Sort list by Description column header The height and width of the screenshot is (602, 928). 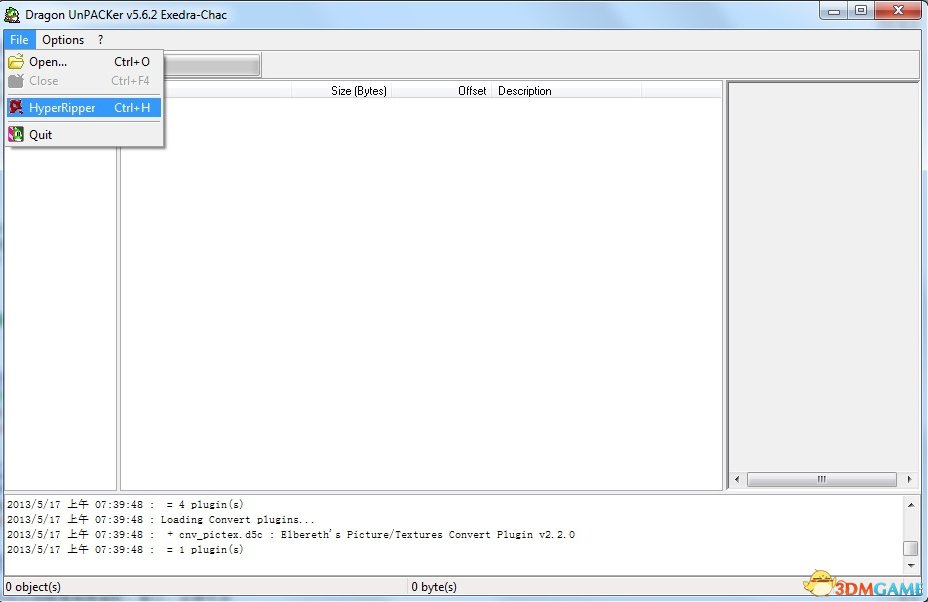(x=566, y=91)
